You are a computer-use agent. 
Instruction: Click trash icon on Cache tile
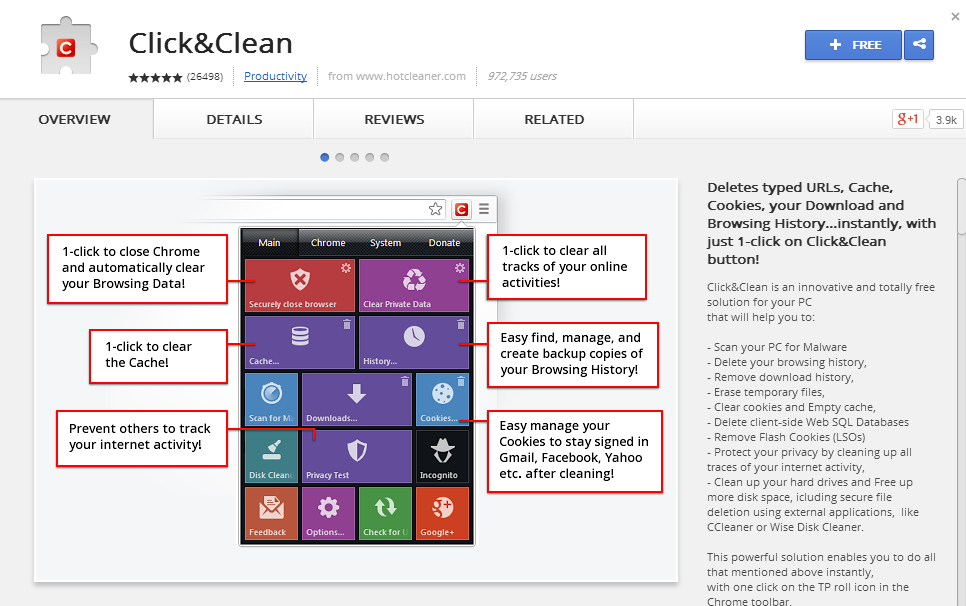tap(346, 324)
